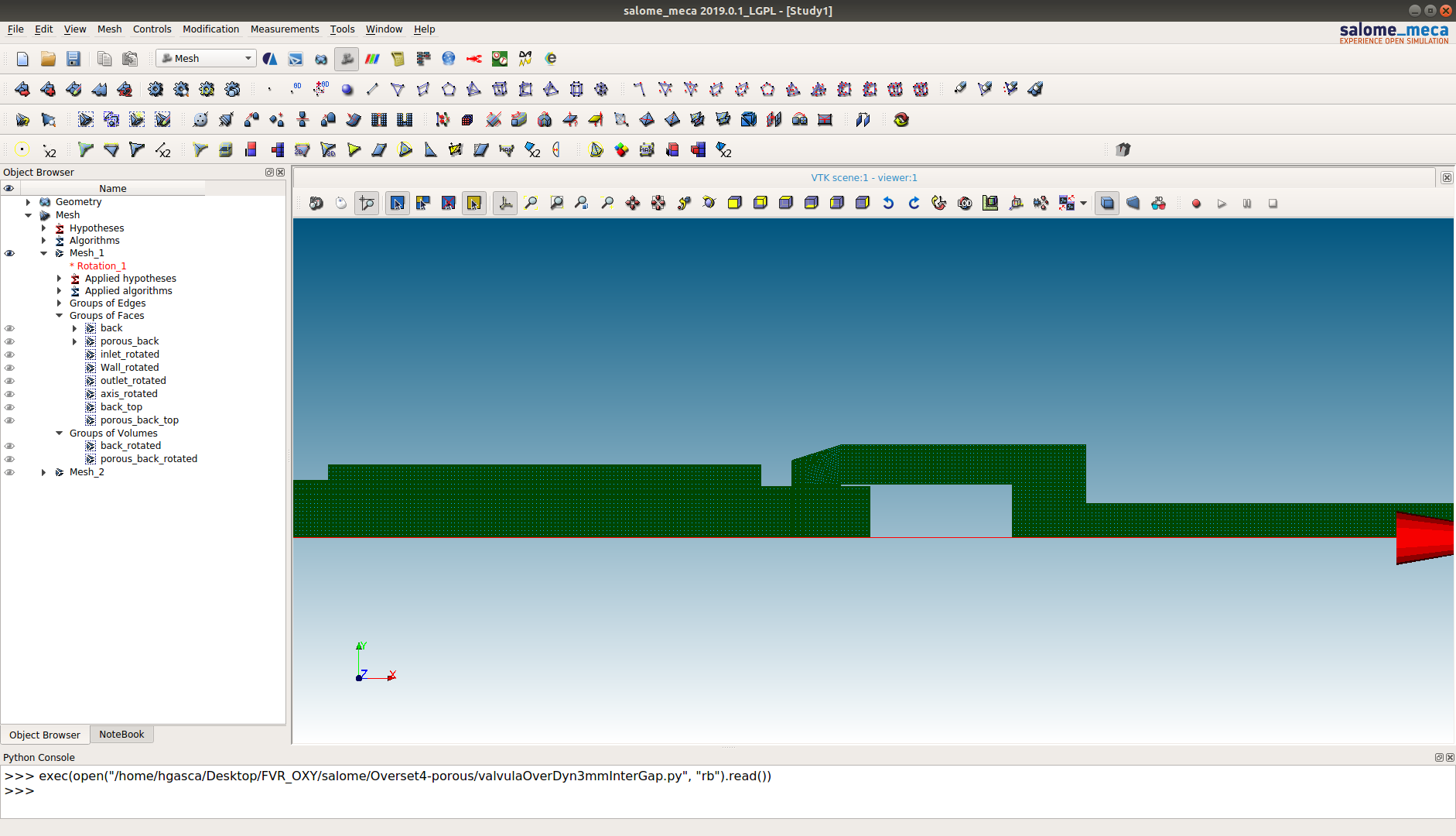Start recording with the red Record button

tap(1196, 204)
